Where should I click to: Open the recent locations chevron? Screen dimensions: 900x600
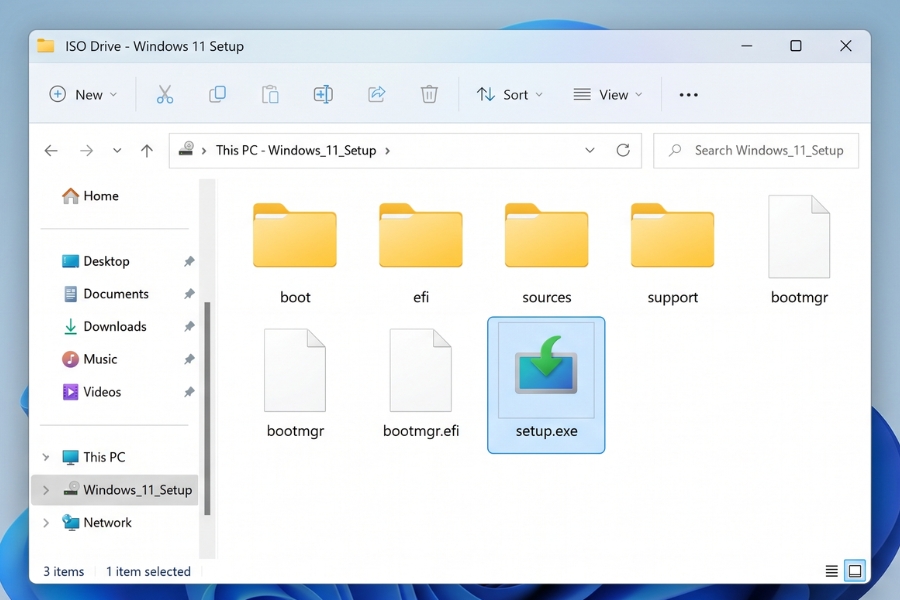(117, 150)
